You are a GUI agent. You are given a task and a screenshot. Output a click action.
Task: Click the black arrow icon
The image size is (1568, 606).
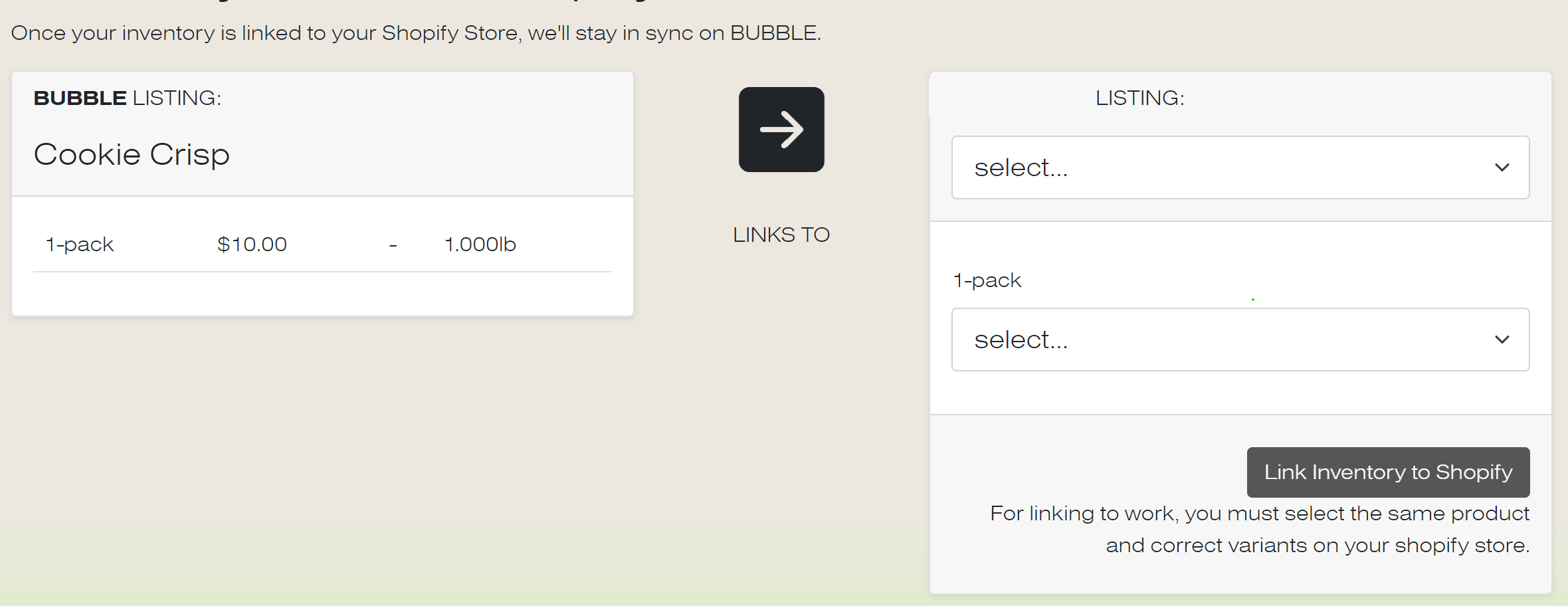pos(781,130)
